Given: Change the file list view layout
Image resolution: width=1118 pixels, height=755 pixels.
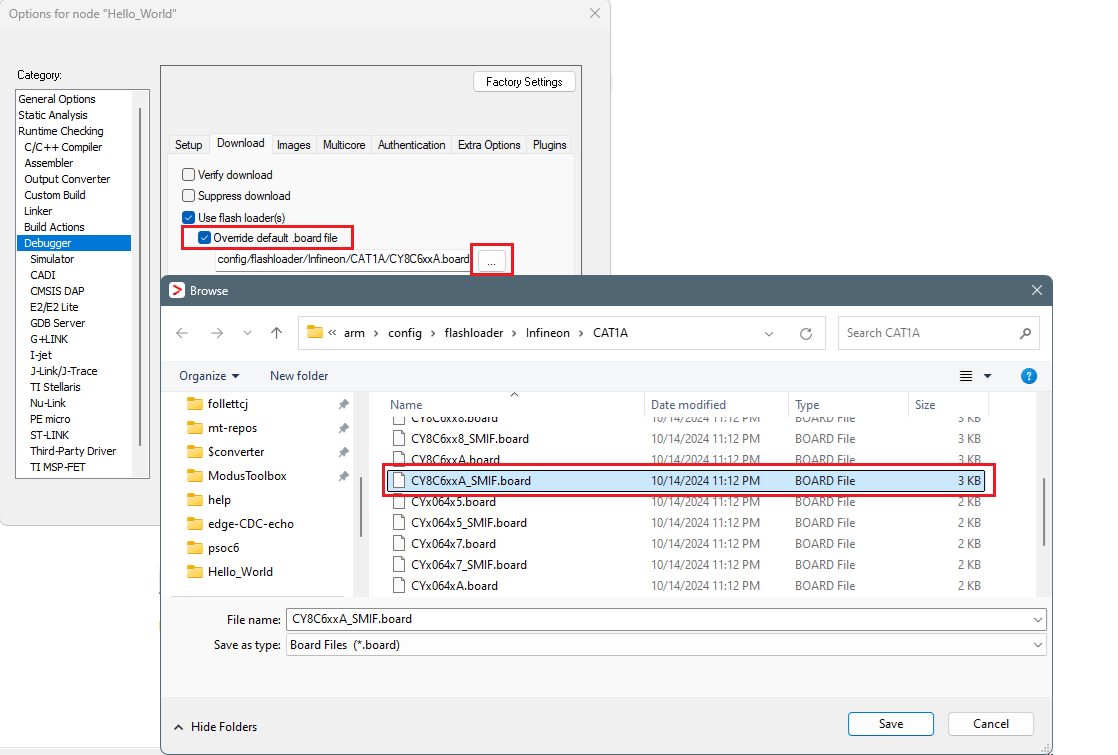Looking at the screenshot, I should pyautogui.click(x=966, y=376).
